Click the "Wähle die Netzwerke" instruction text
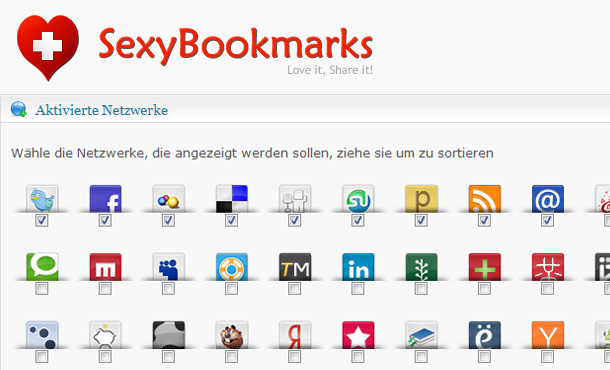610x370 pixels. click(252, 153)
